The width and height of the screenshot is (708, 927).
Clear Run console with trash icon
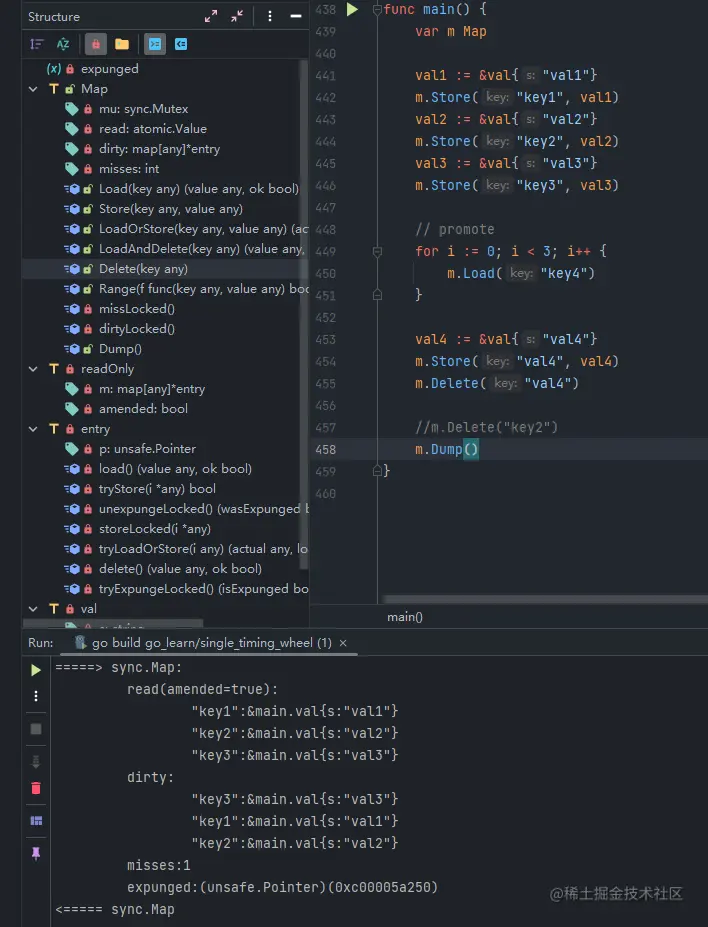[x=36, y=789]
